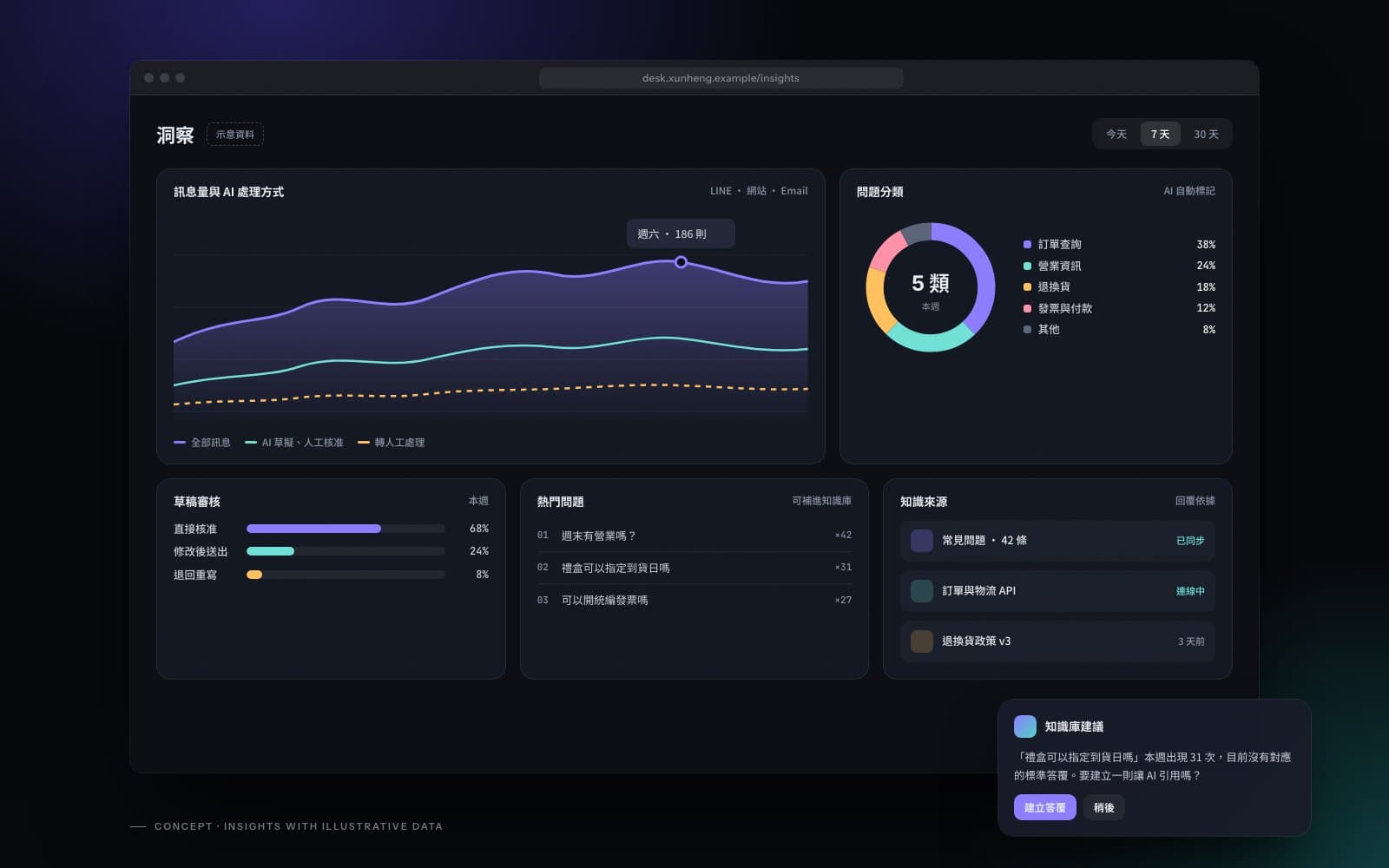Open the 禮盒可以指定到貨日嗎 question row
1389x868 pixels.
[694, 568]
